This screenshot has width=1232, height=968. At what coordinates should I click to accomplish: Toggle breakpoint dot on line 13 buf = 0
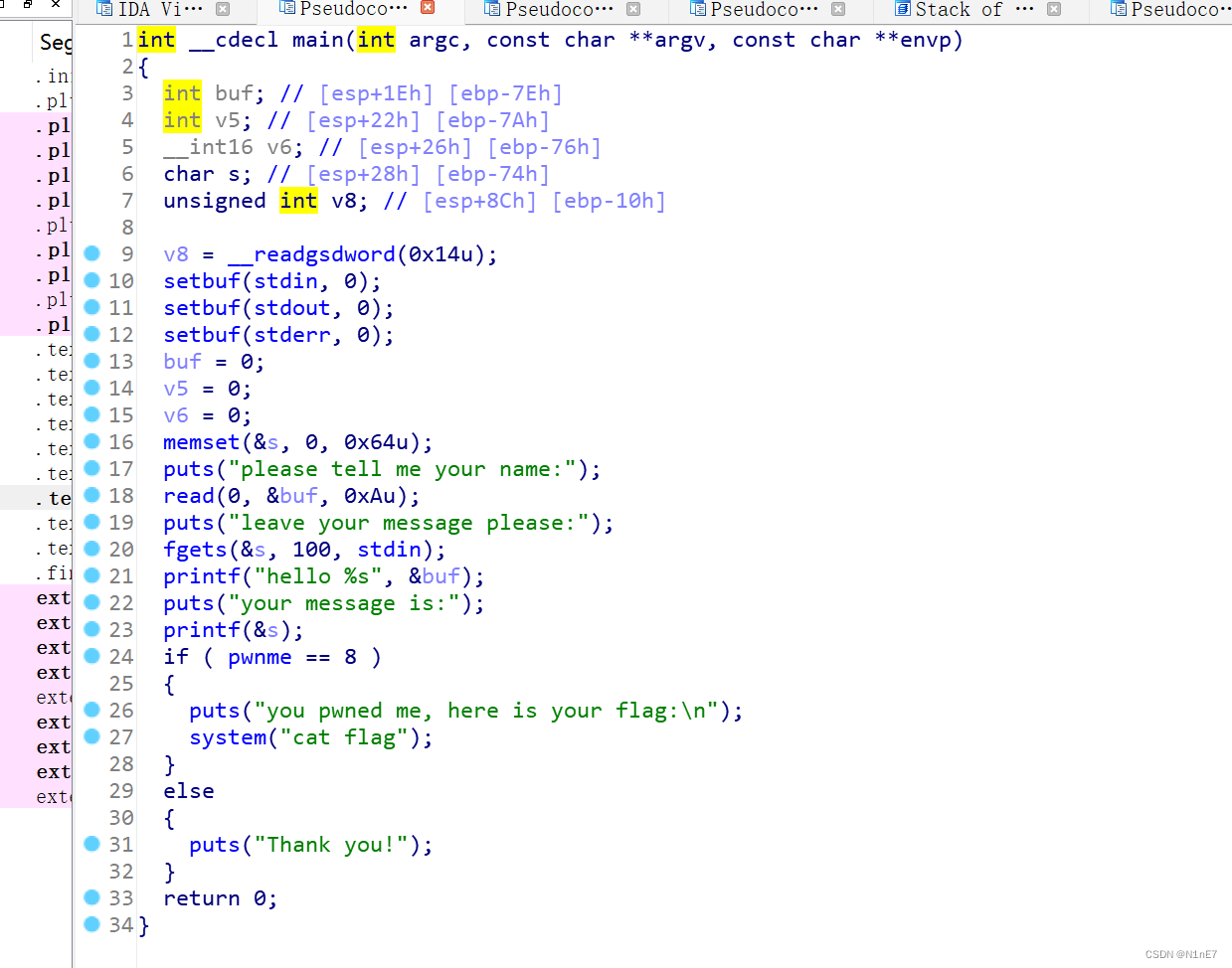(x=91, y=361)
